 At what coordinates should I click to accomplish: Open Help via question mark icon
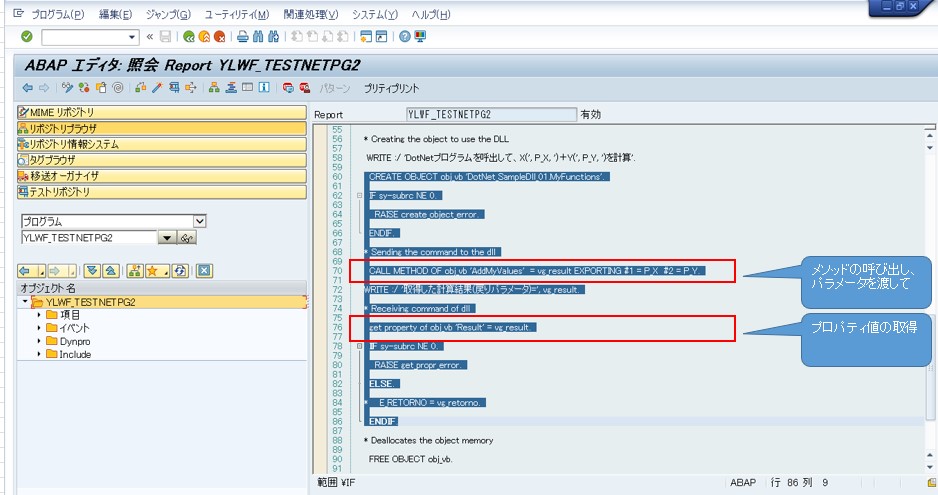(405, 37)
